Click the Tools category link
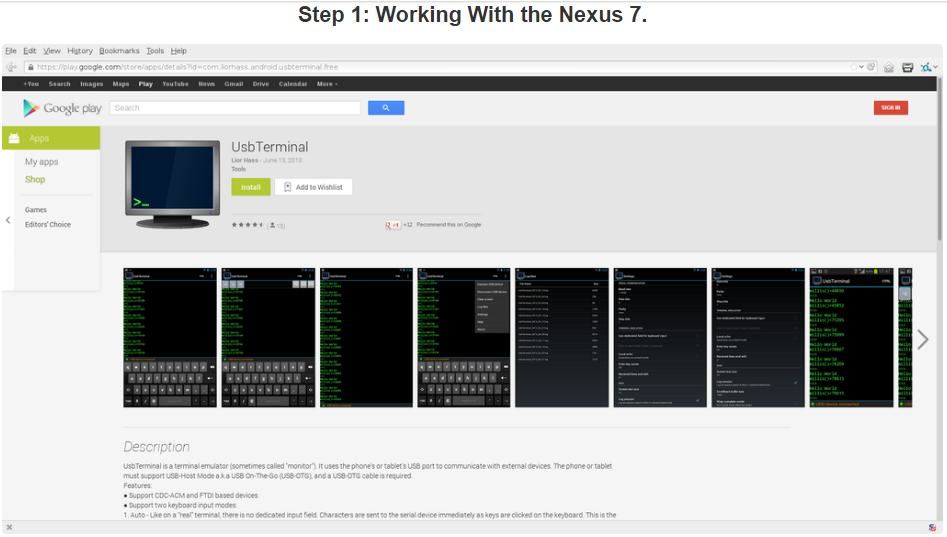Viewport: 947px width, 537px height. click(239, 169)
